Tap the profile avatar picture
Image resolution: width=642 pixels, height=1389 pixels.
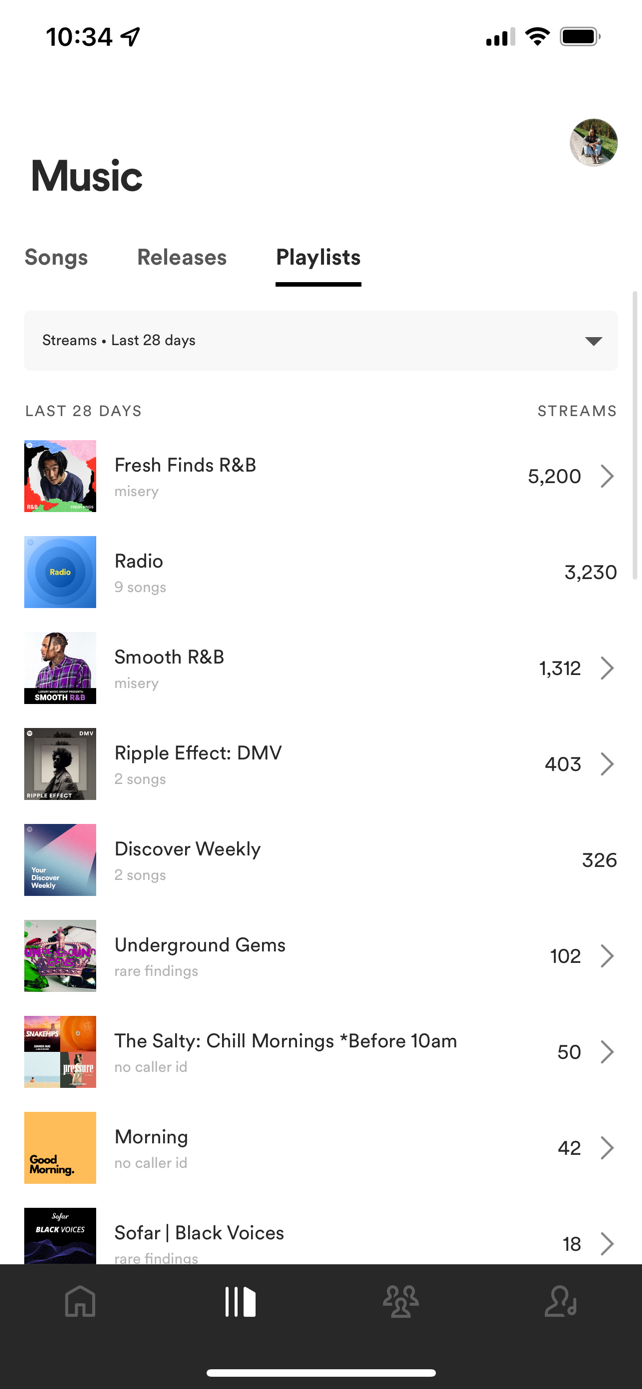(593, 142)
